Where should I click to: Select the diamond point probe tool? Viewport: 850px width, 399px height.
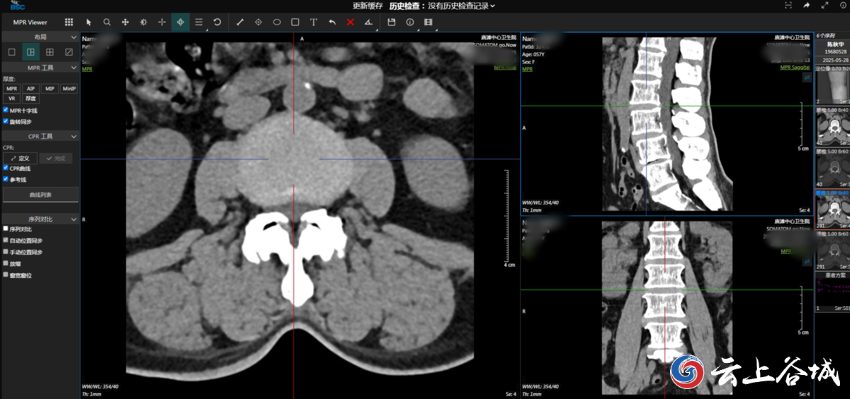click(x=259, y=22)
